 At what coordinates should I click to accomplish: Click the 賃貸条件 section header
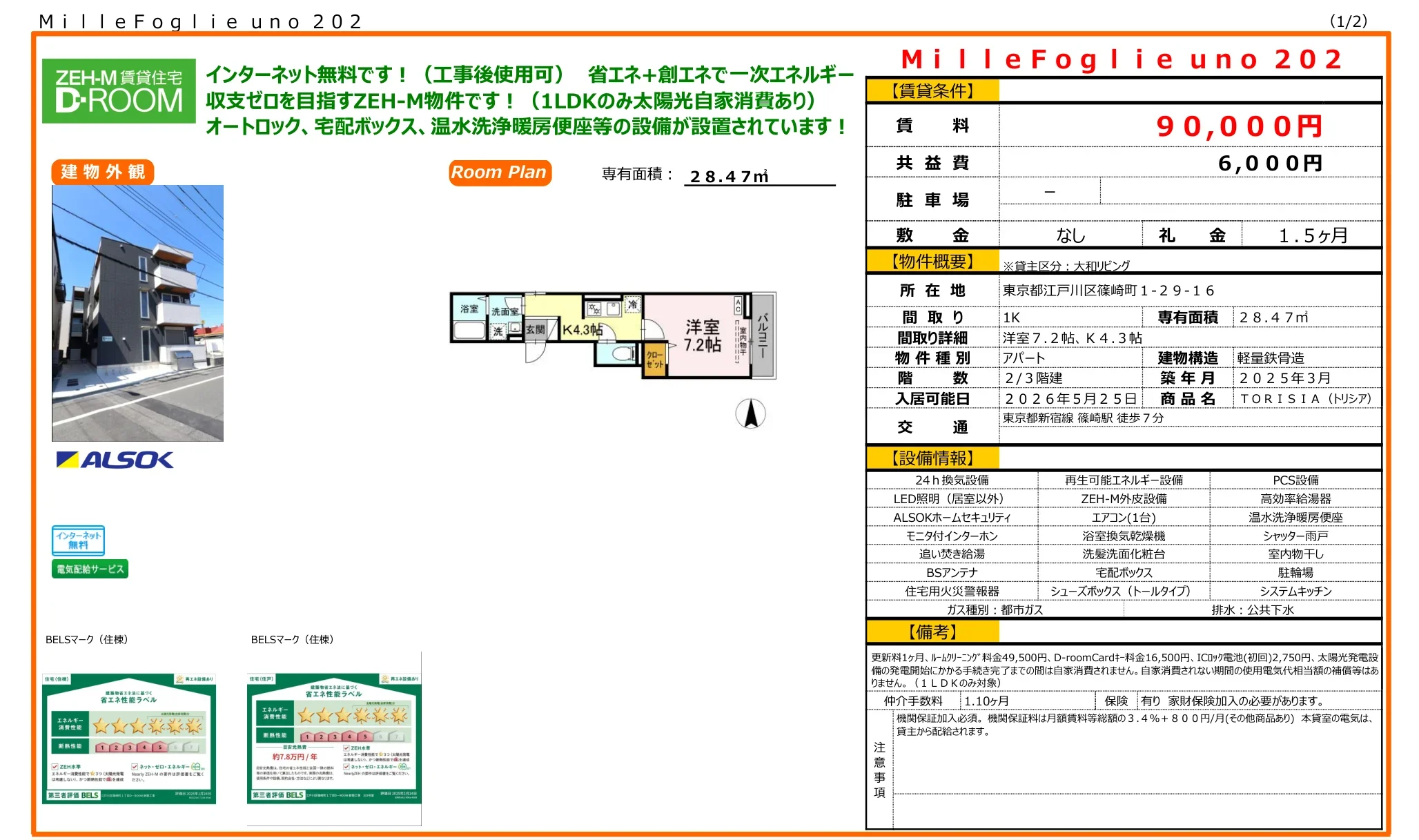(x=932, y=90)
